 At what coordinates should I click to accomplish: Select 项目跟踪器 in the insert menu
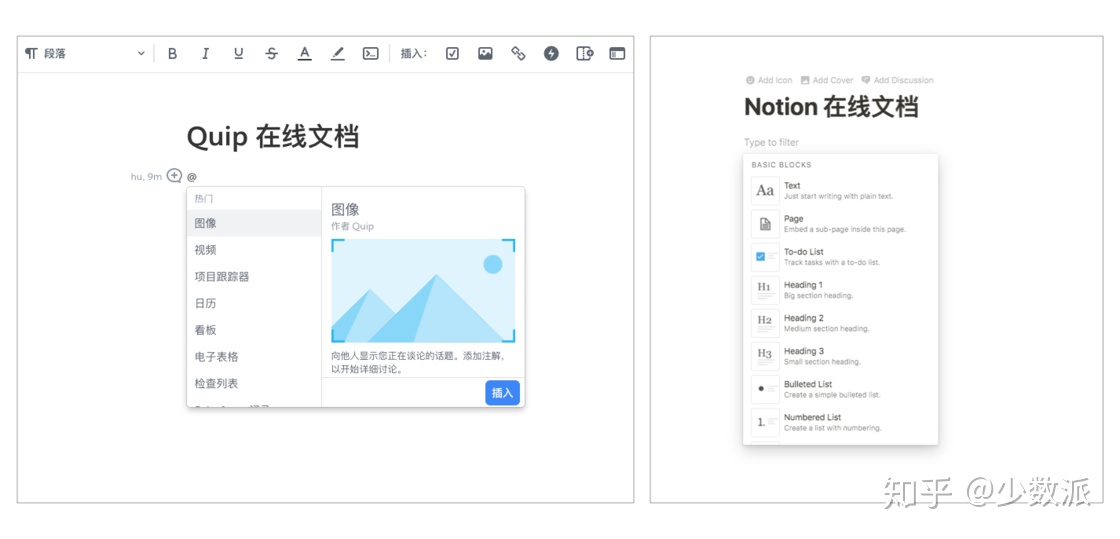tap(254, 277)
